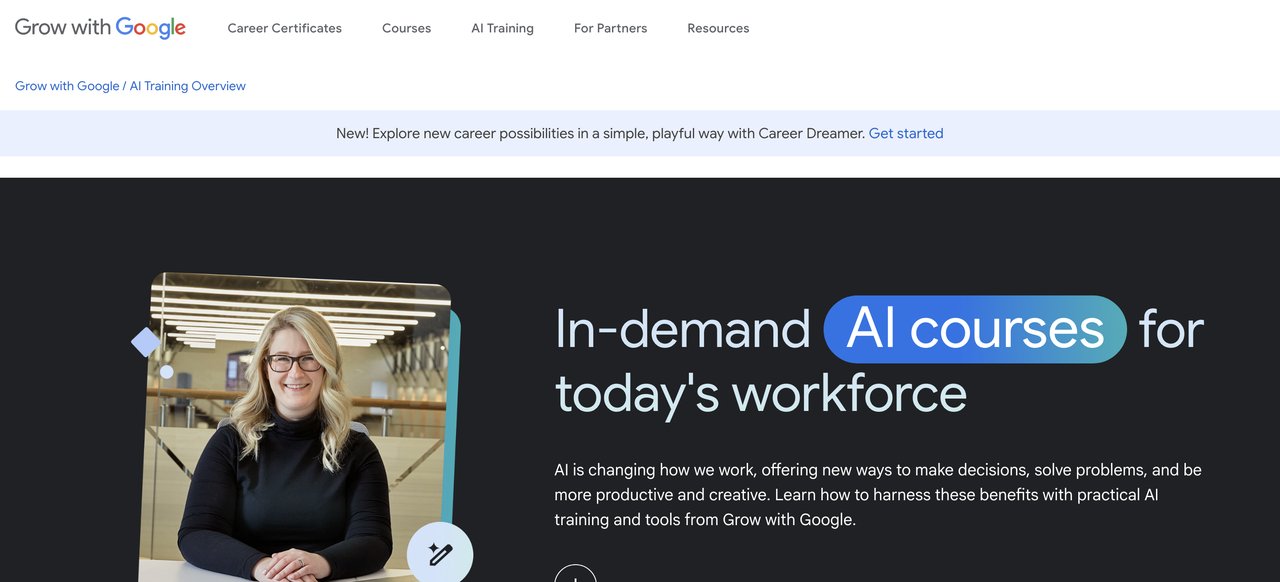Click the 'AI is changing how we work' paragraph
The width and height of the screenshot is (1280, 582).
coord(878,495)
